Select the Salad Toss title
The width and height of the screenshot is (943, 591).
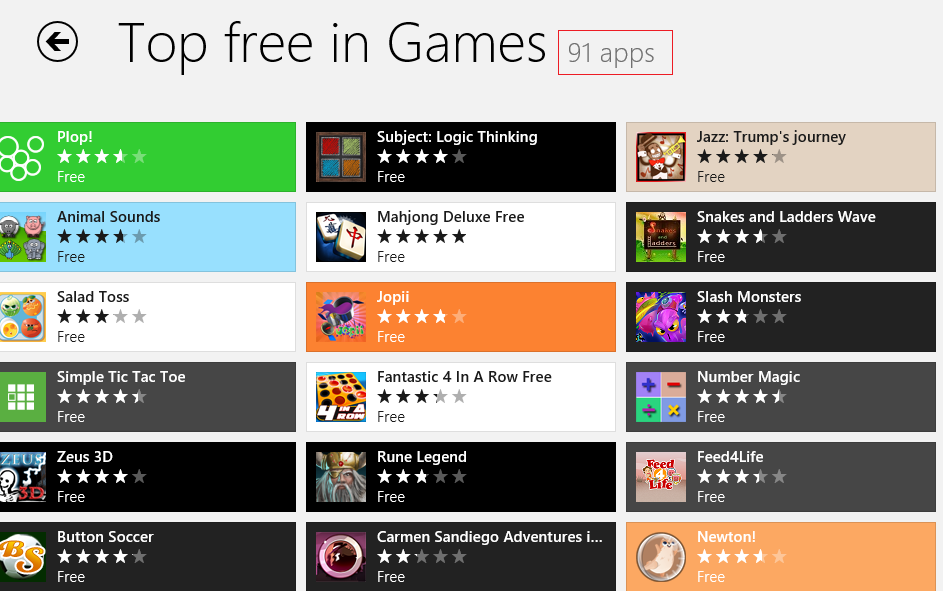coord(93,297)
